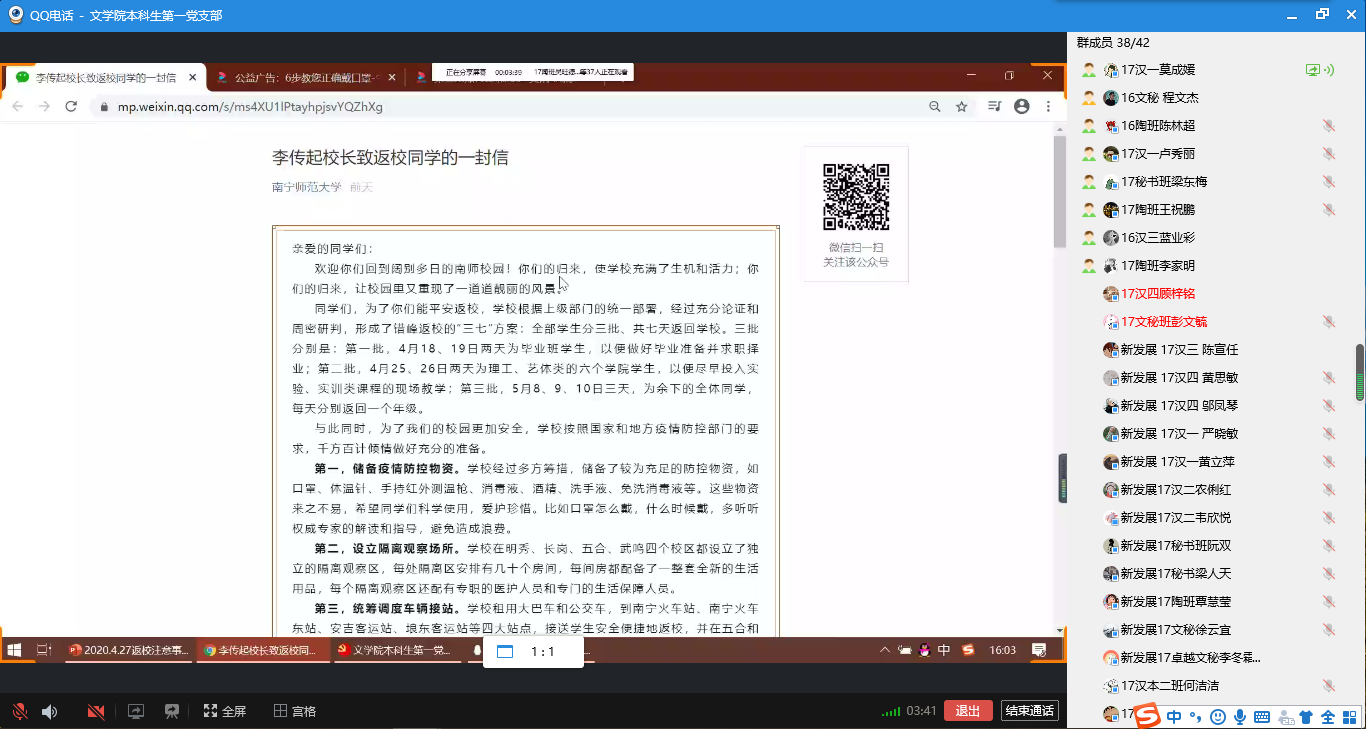Select member 16文秘 程文杰 in list
Viewport: 1366px width, 729px height.
pyautogui.click(x=1159, y=98)
